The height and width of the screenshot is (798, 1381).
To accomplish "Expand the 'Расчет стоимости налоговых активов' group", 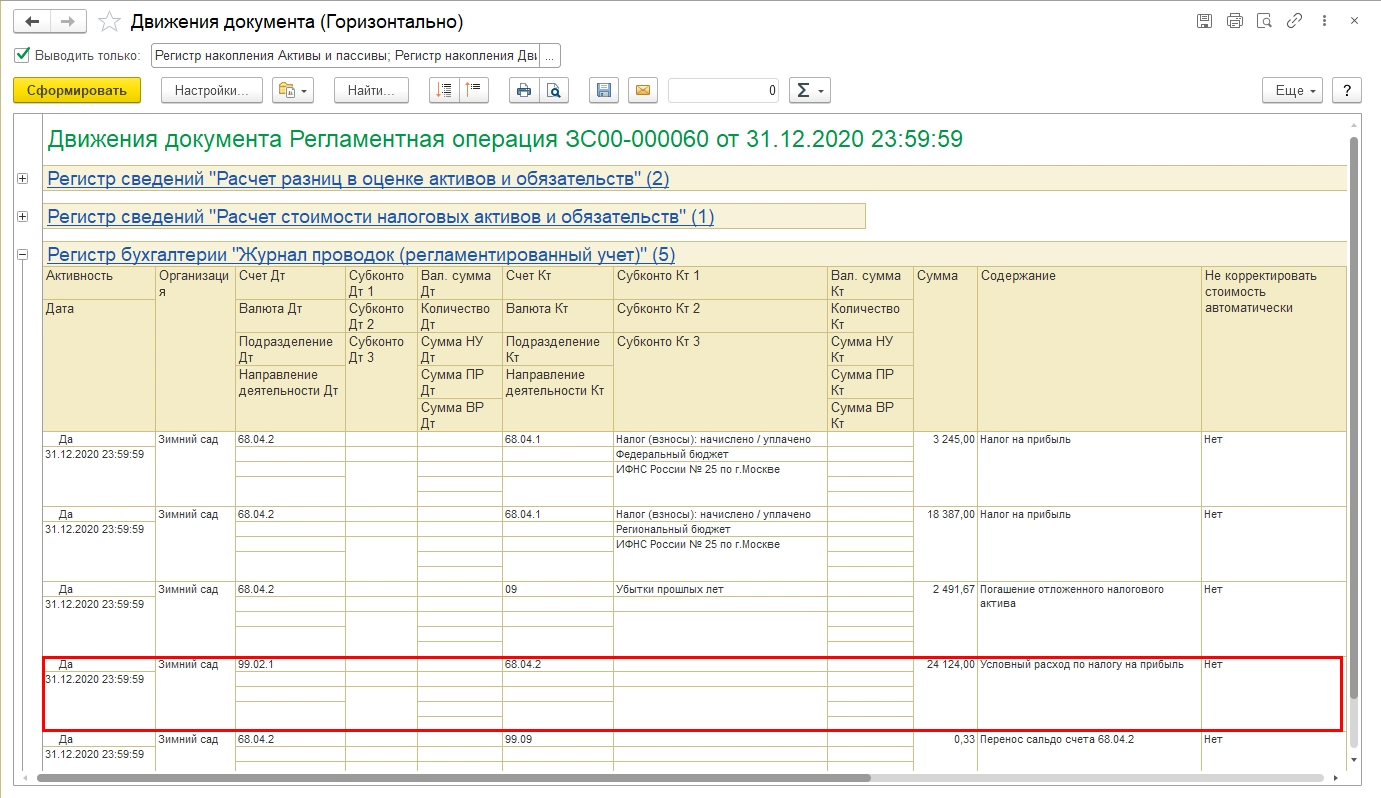I will 22,216.
